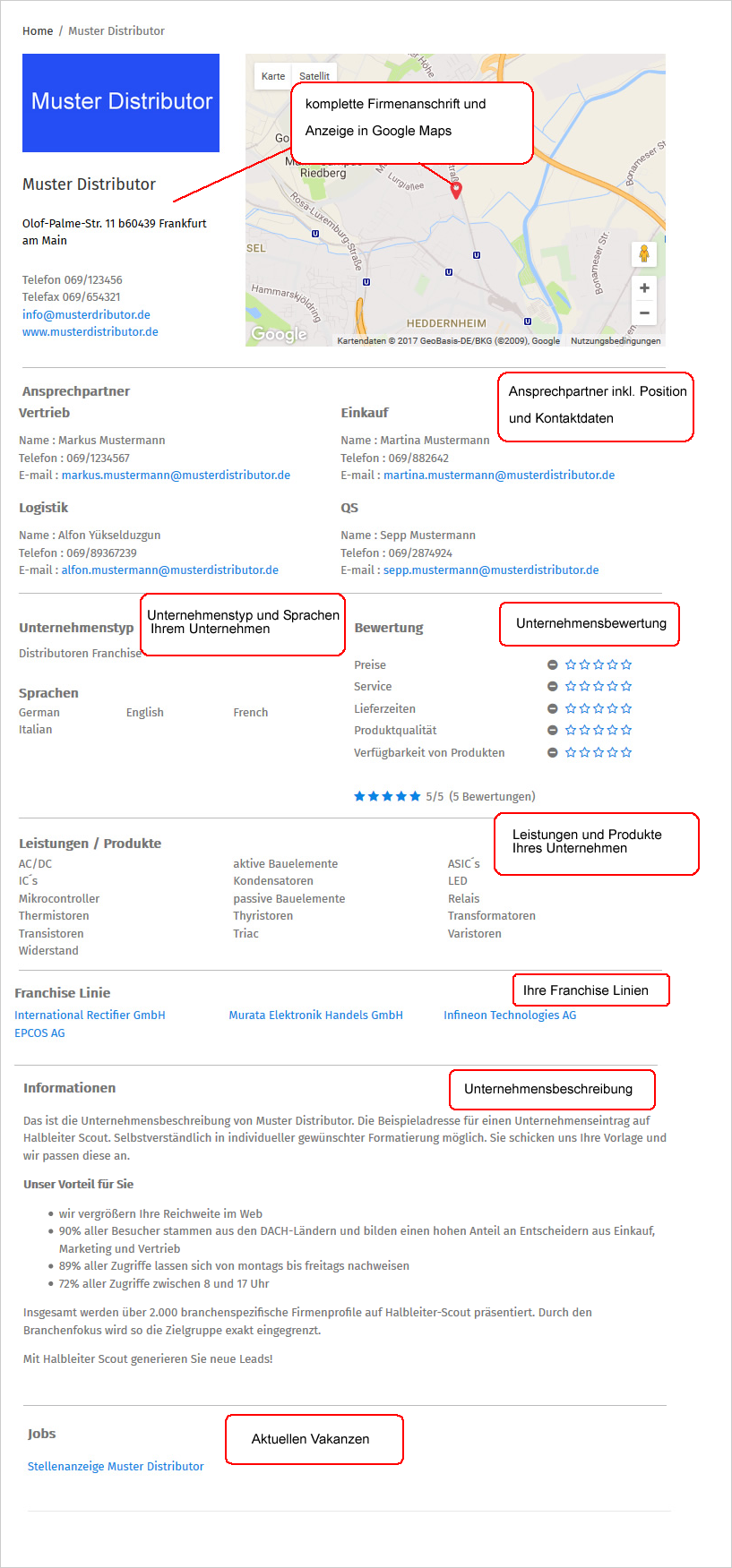Switch map to Satellit view
The image size is (732, 1568).
coord(314,76)
